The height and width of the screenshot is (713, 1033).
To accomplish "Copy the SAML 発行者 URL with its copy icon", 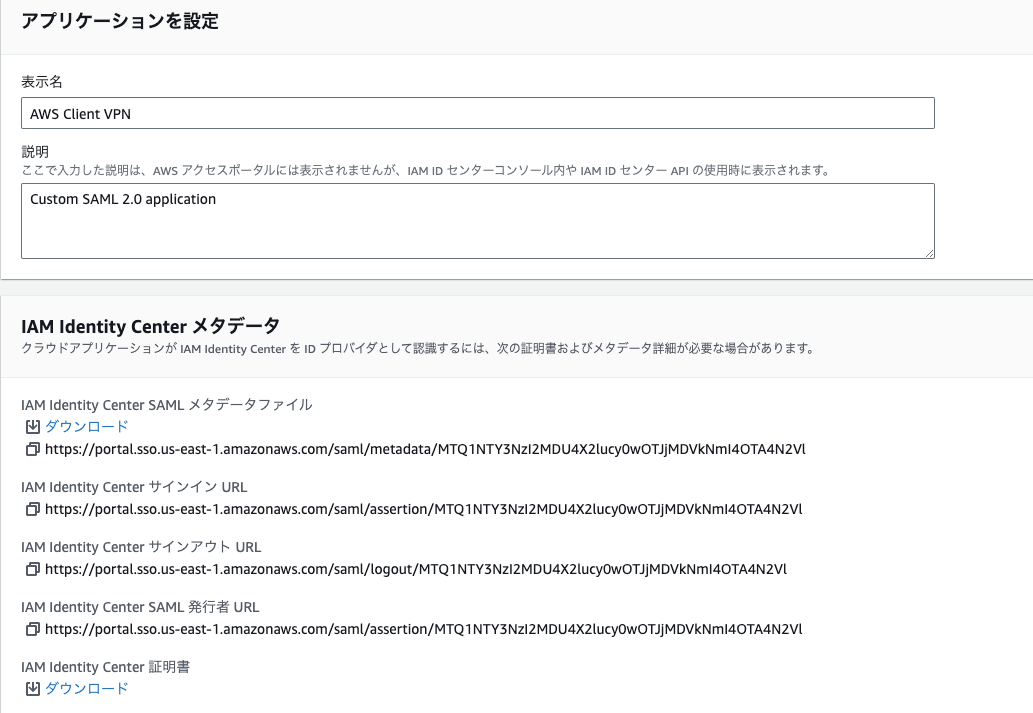I will point(32,629).
